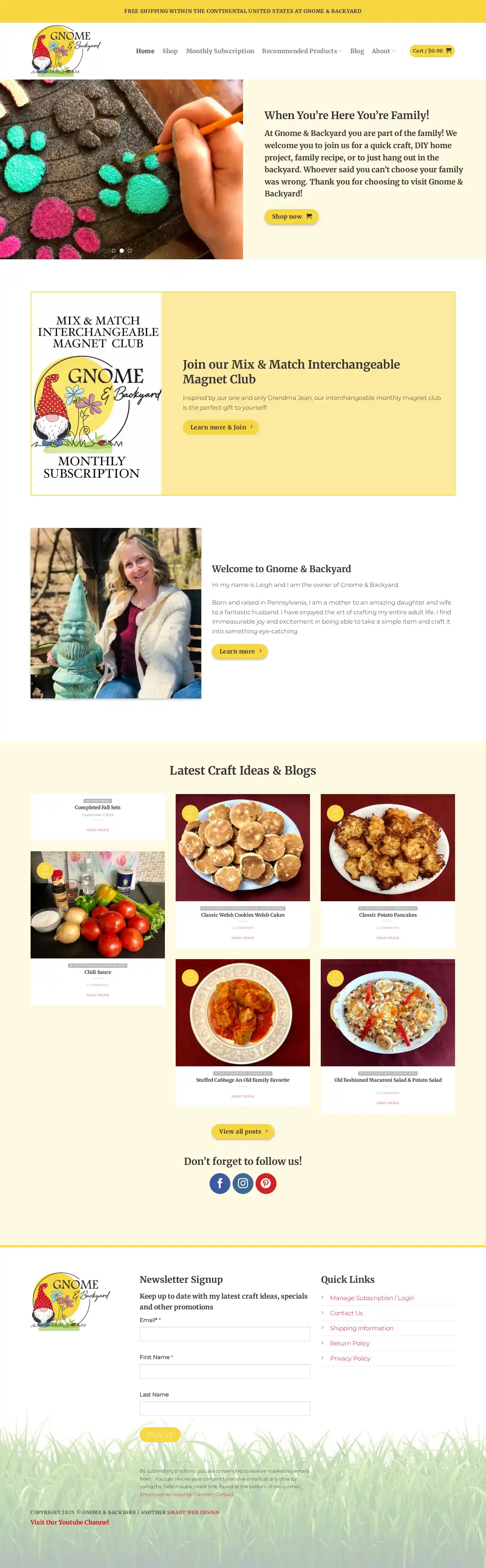Focus the First Name input field
Viewport: 486px width, 1568px height.
click(225, 1371)
